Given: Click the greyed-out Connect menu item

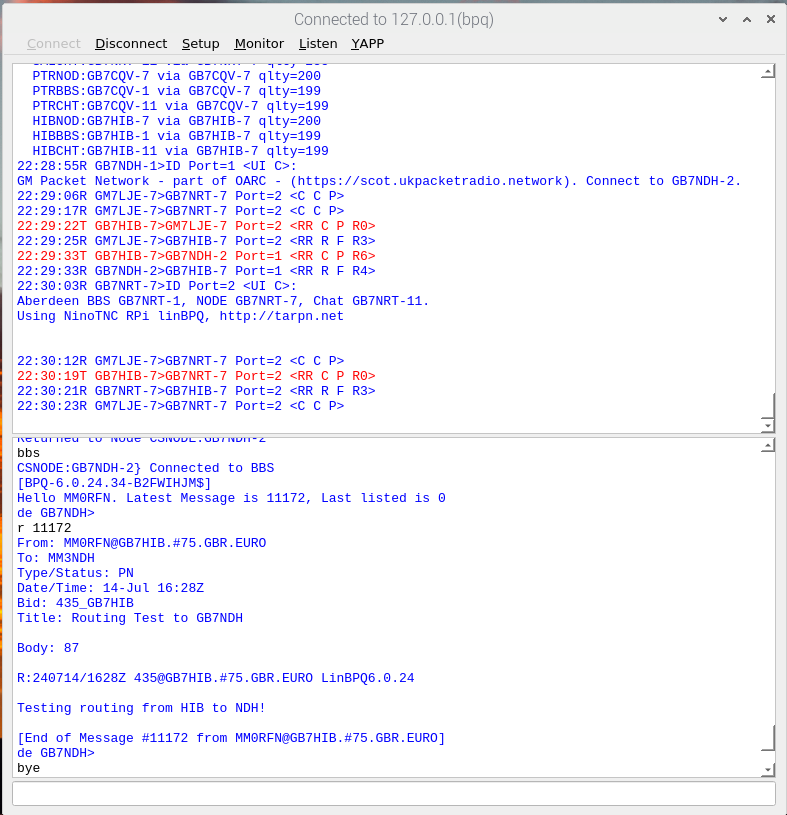Looking at the screenshot, I should (54, 43).
